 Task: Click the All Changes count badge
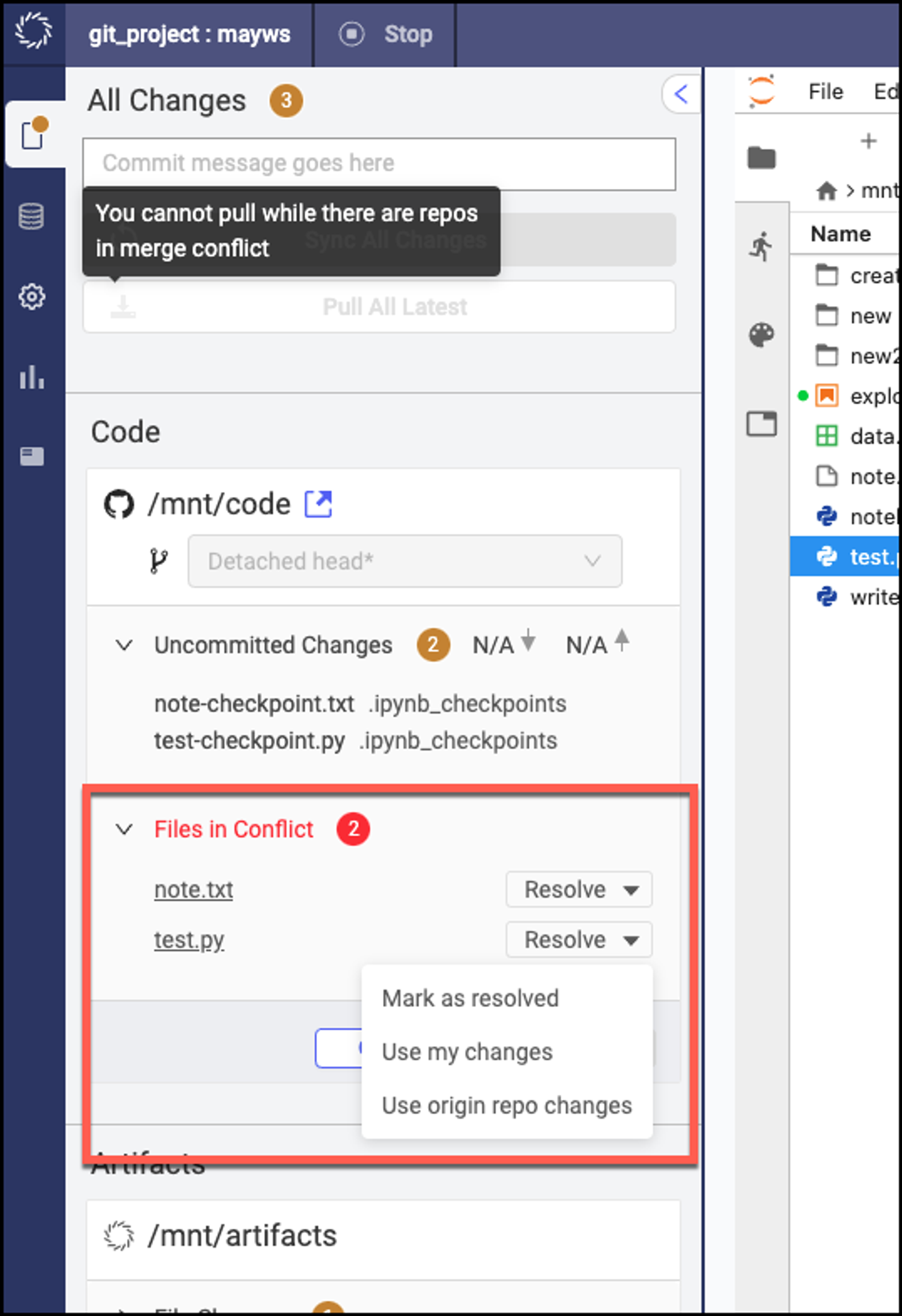click(286, 100)
